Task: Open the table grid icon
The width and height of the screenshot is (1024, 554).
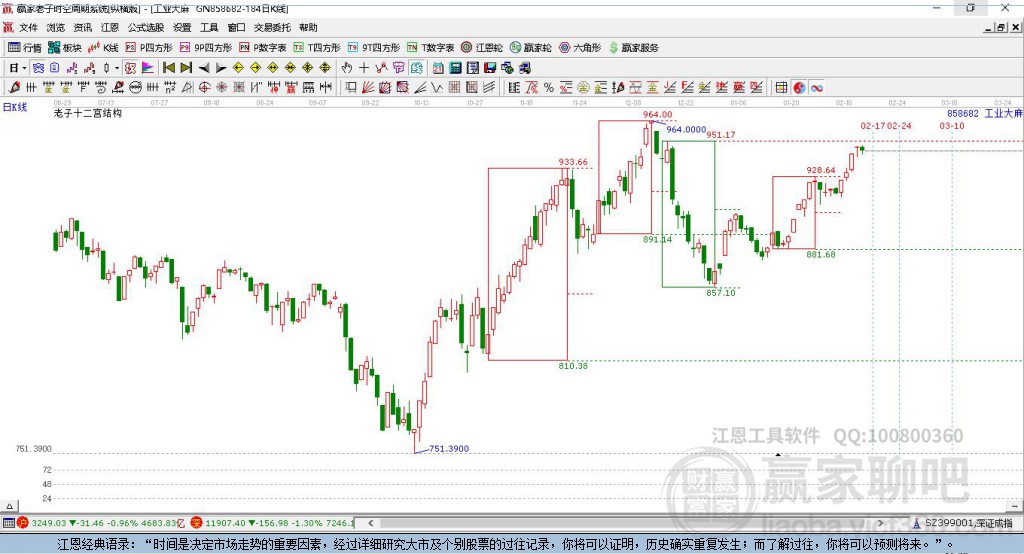Action: click(781, 88)
